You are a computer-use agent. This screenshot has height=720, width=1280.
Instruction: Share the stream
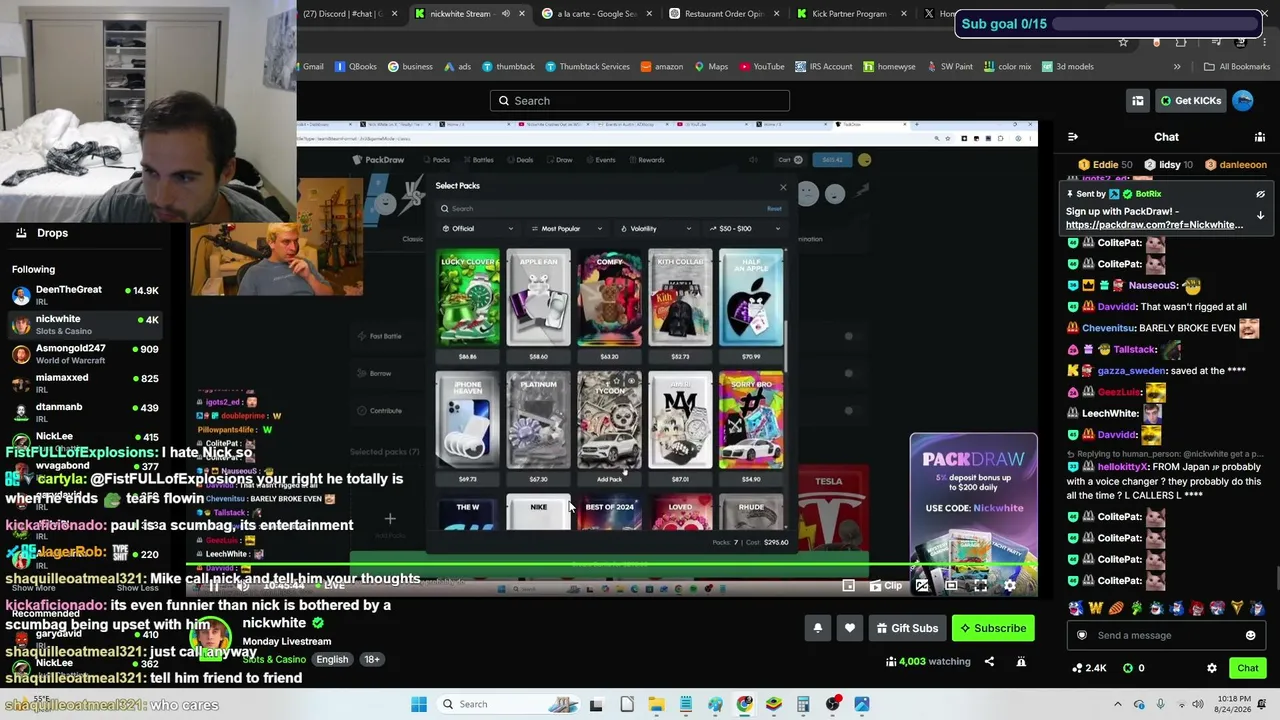pyautogui.click(x=989, y=661)
